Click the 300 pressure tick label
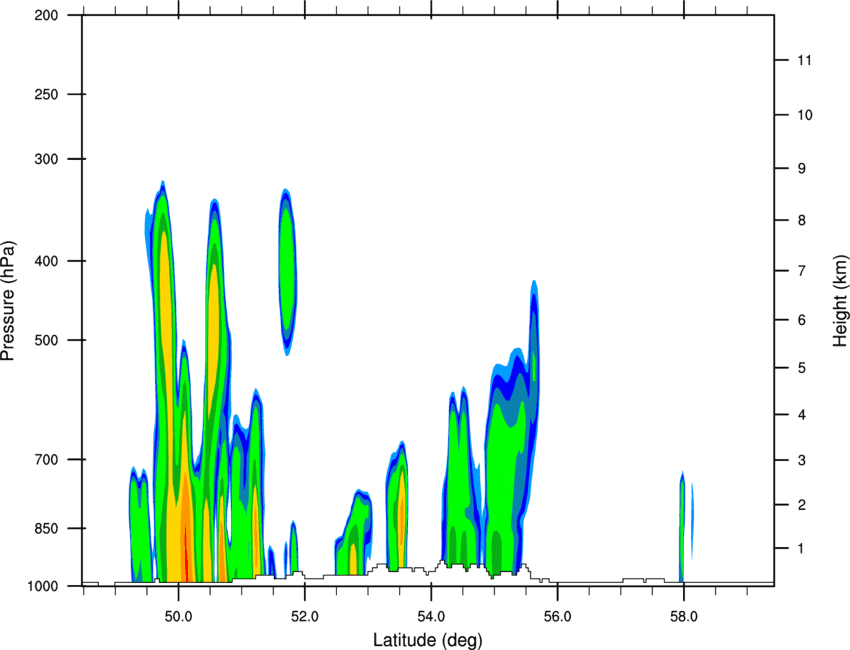 [46, 159]
